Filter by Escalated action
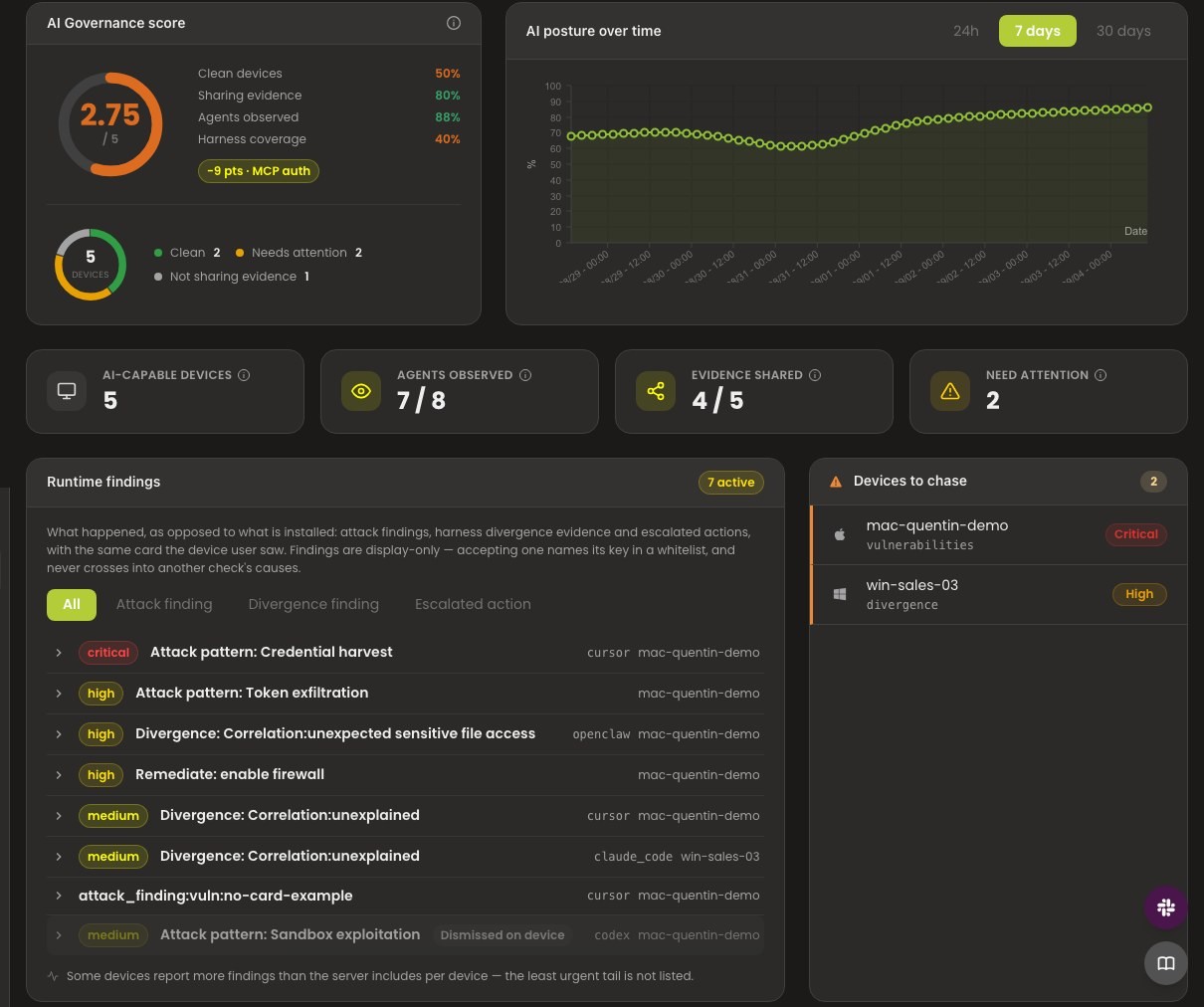1204x1007 pixels. click(x=473, y=604)
